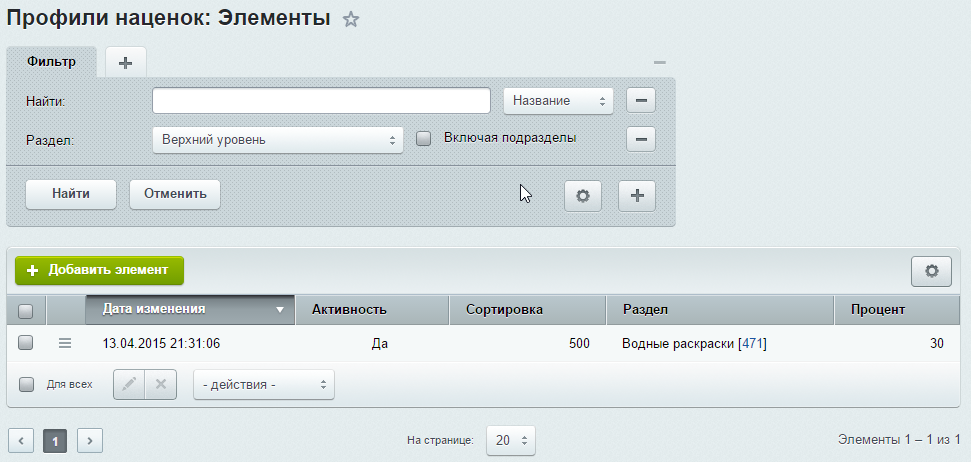This screenshot has height=462, width=971.
Task: Click the Найти search text field
Action: click(x=321, y=101)
